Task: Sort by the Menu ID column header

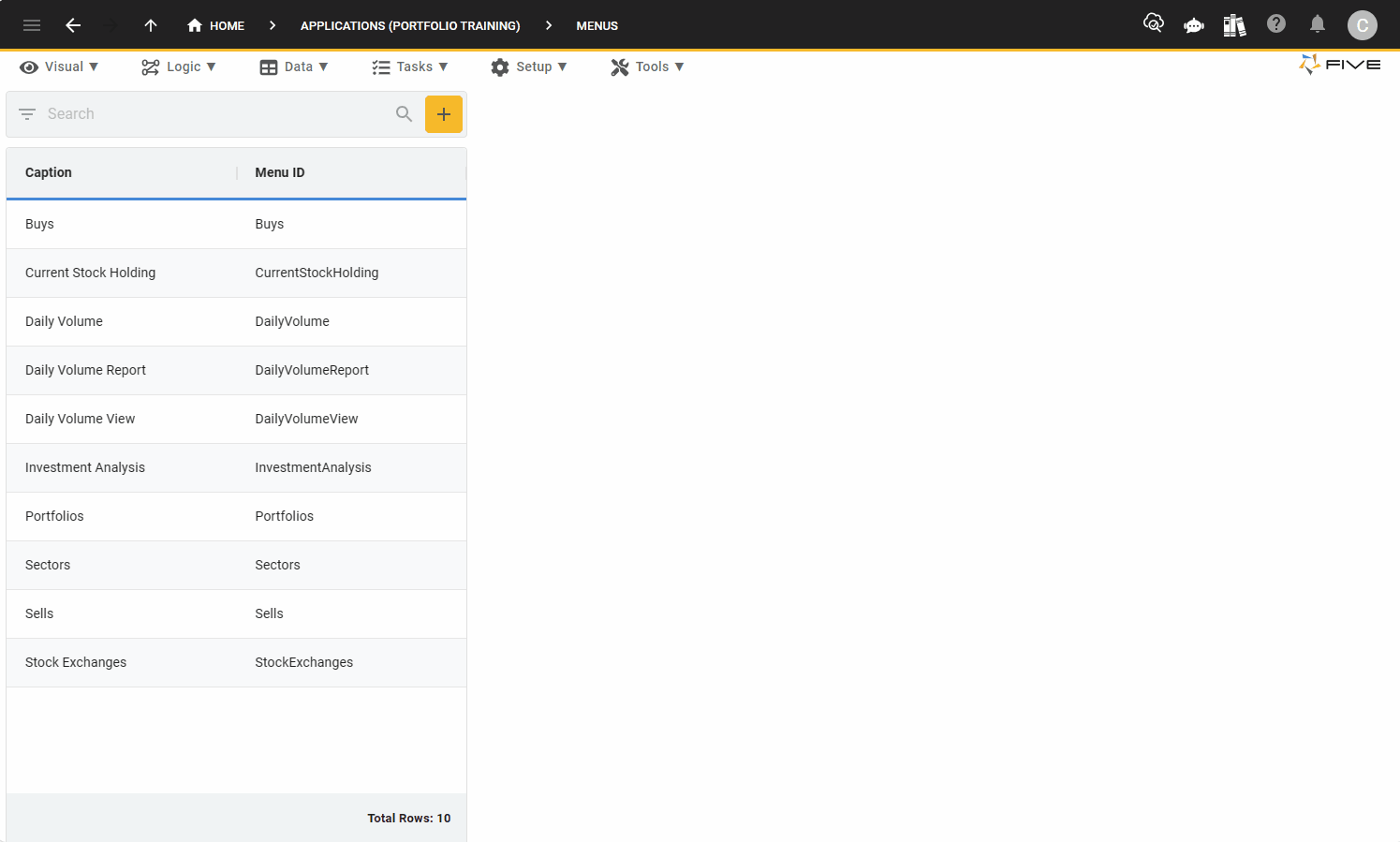Action: [x=280, y=172]
